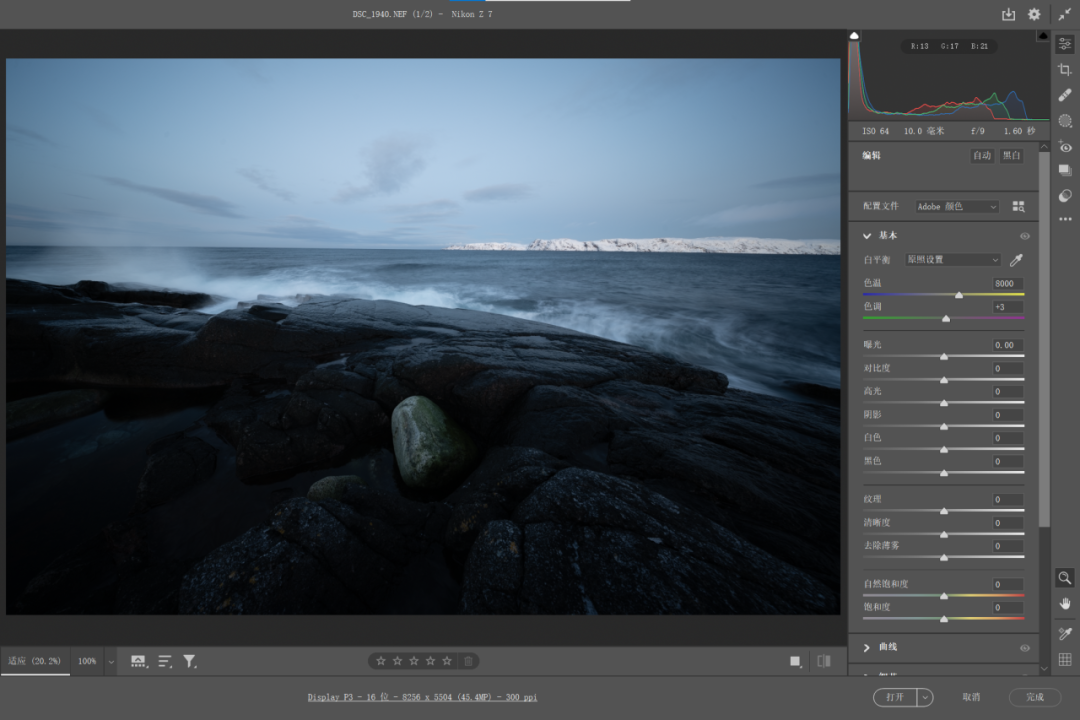The image size is (1080, 720).
Task: Toggle the grid overlay icon
Action: point(1065,659)
